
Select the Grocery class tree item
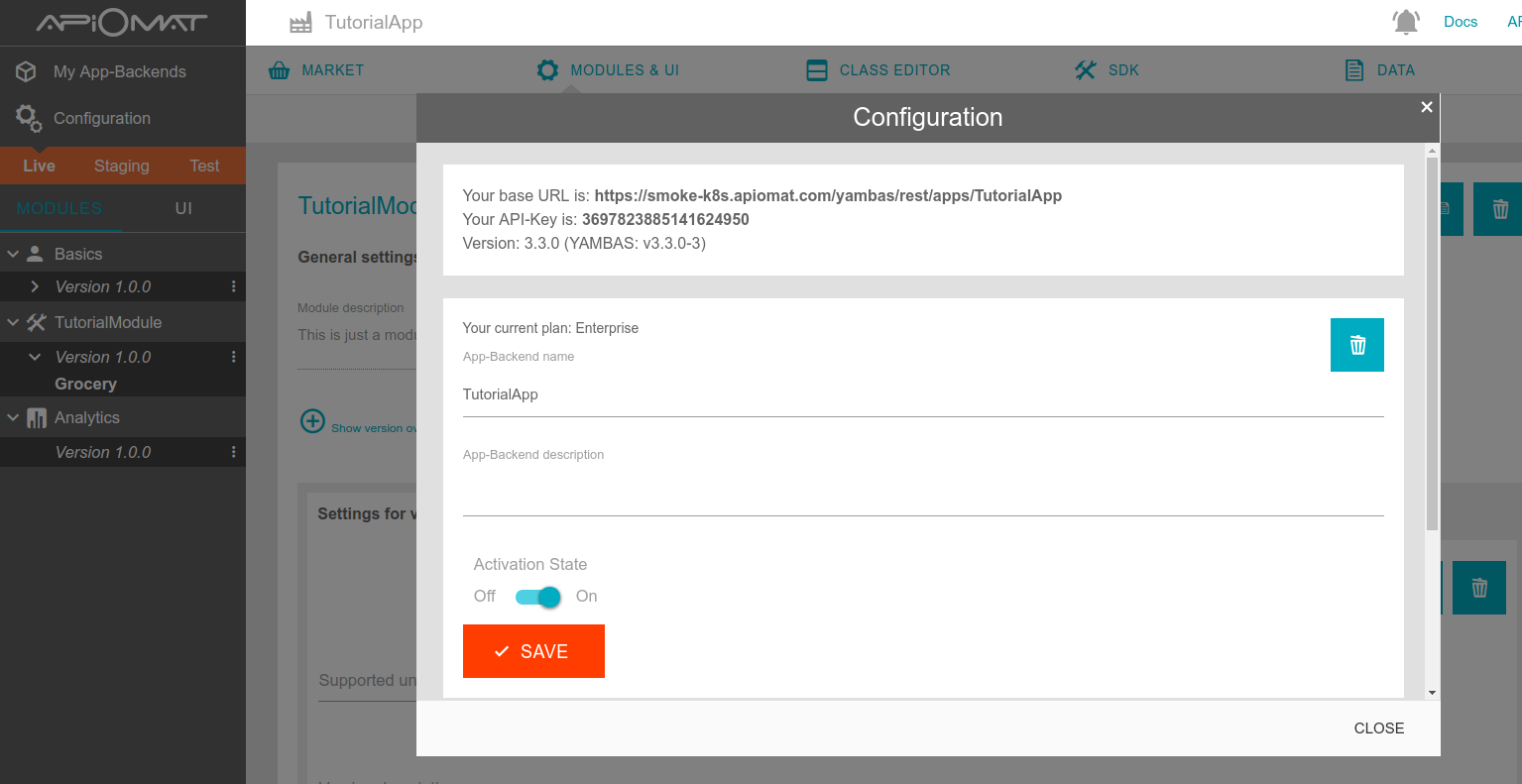click(x=86, y=384)
